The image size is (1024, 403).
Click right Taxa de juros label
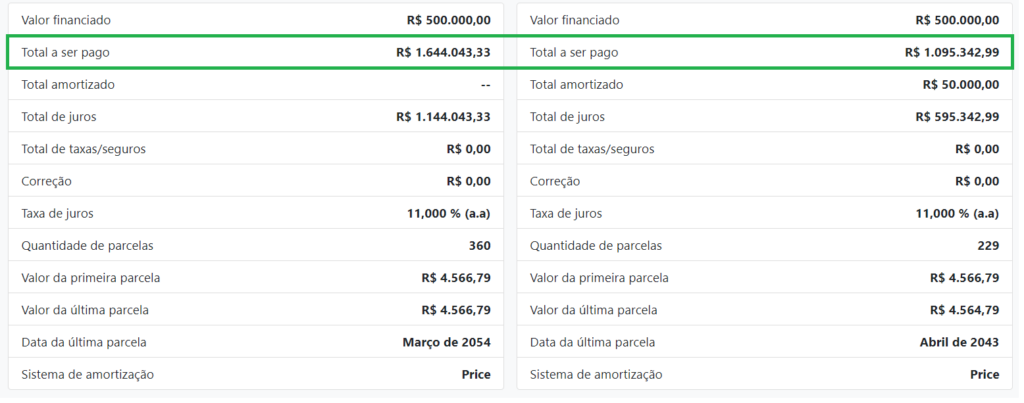tap(566, 214)
